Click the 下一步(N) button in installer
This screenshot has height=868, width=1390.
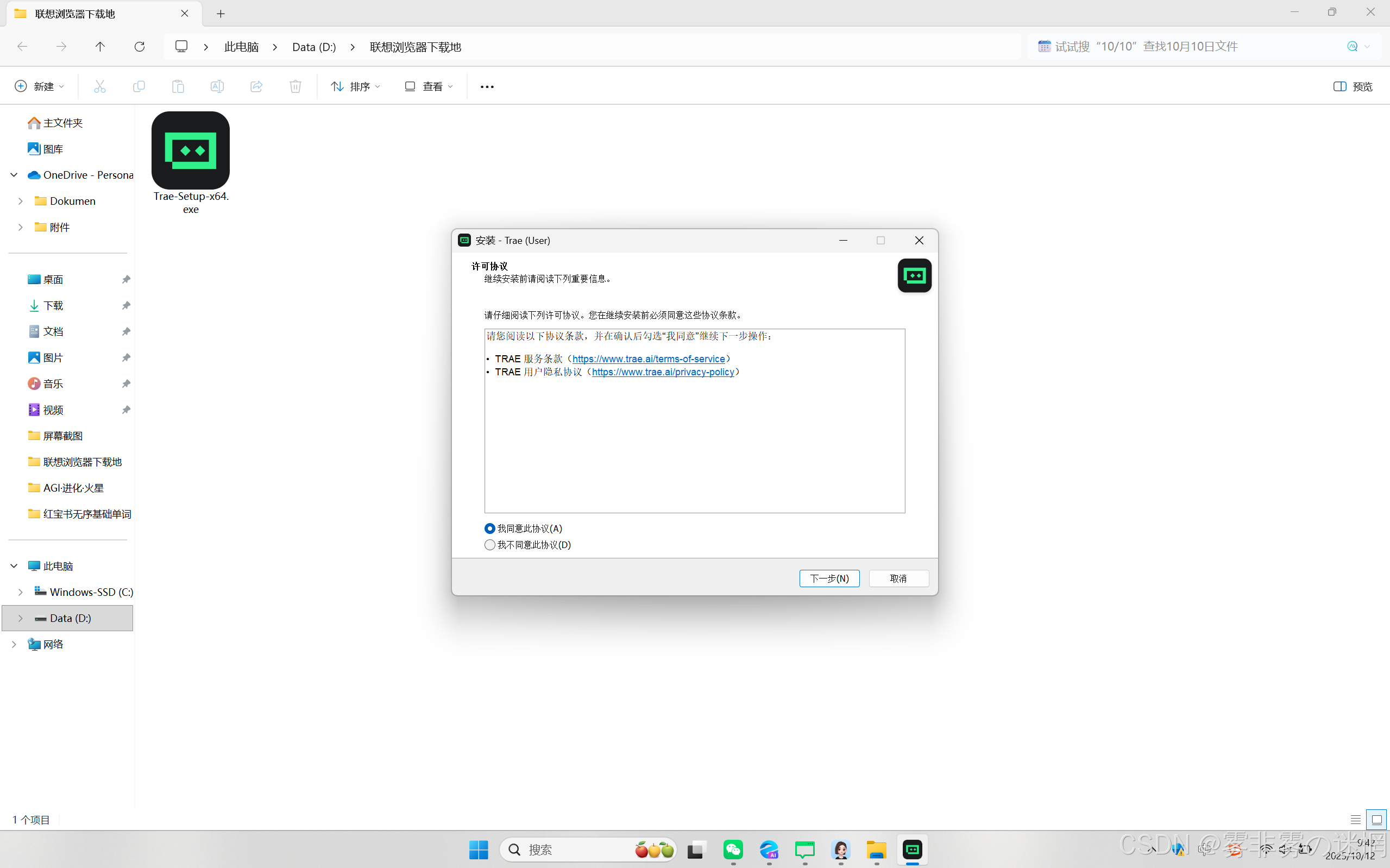(829, 578)
